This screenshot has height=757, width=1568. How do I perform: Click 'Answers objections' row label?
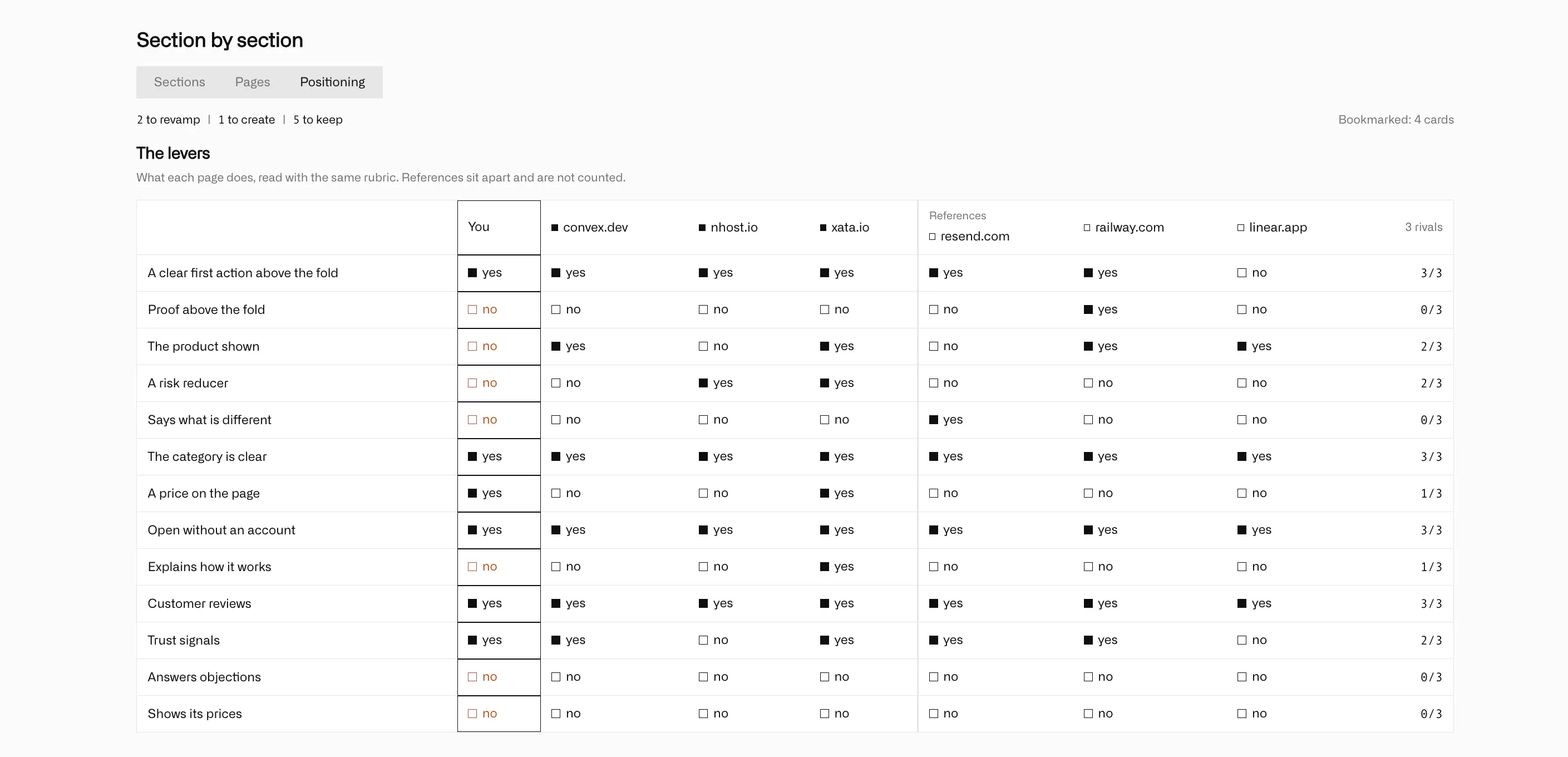[x=204, y=677]
